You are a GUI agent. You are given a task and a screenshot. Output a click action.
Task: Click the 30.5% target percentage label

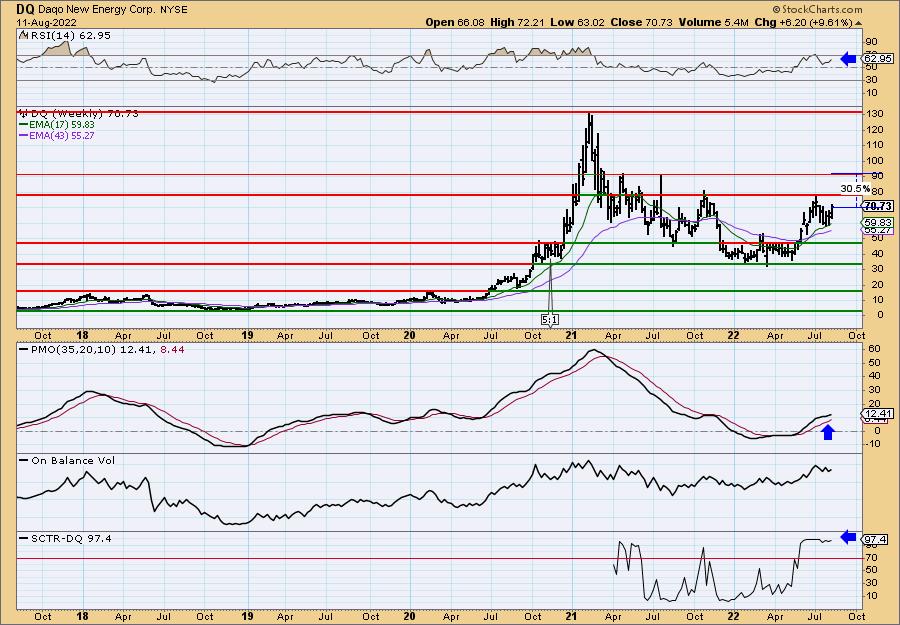(x=856, y=188)
